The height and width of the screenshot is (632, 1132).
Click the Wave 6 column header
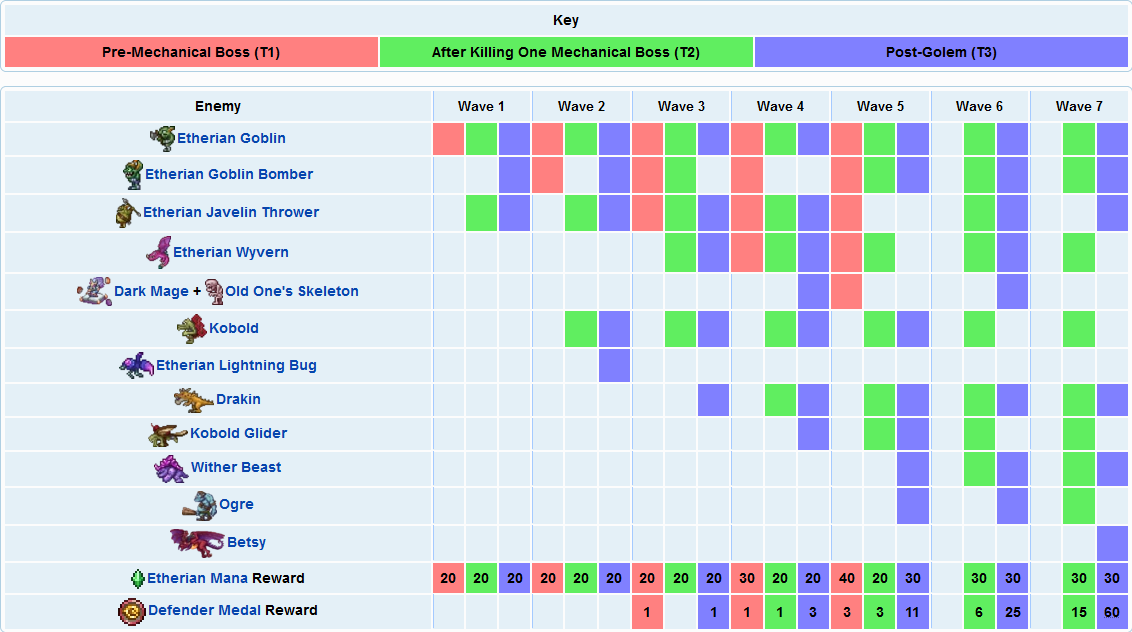[980, 106]
